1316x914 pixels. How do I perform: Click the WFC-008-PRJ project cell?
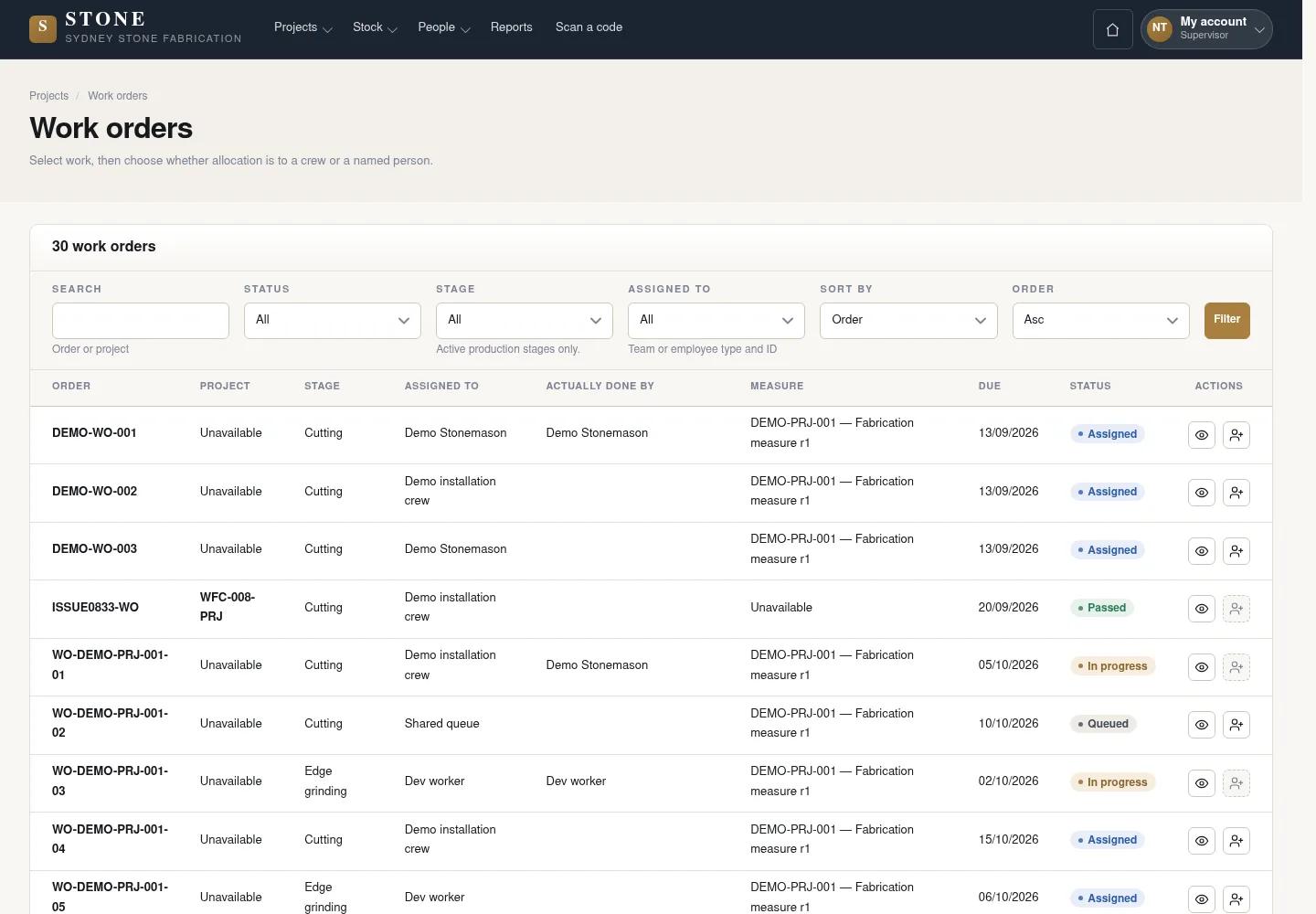pyautogui.click(x=228, y=607)
